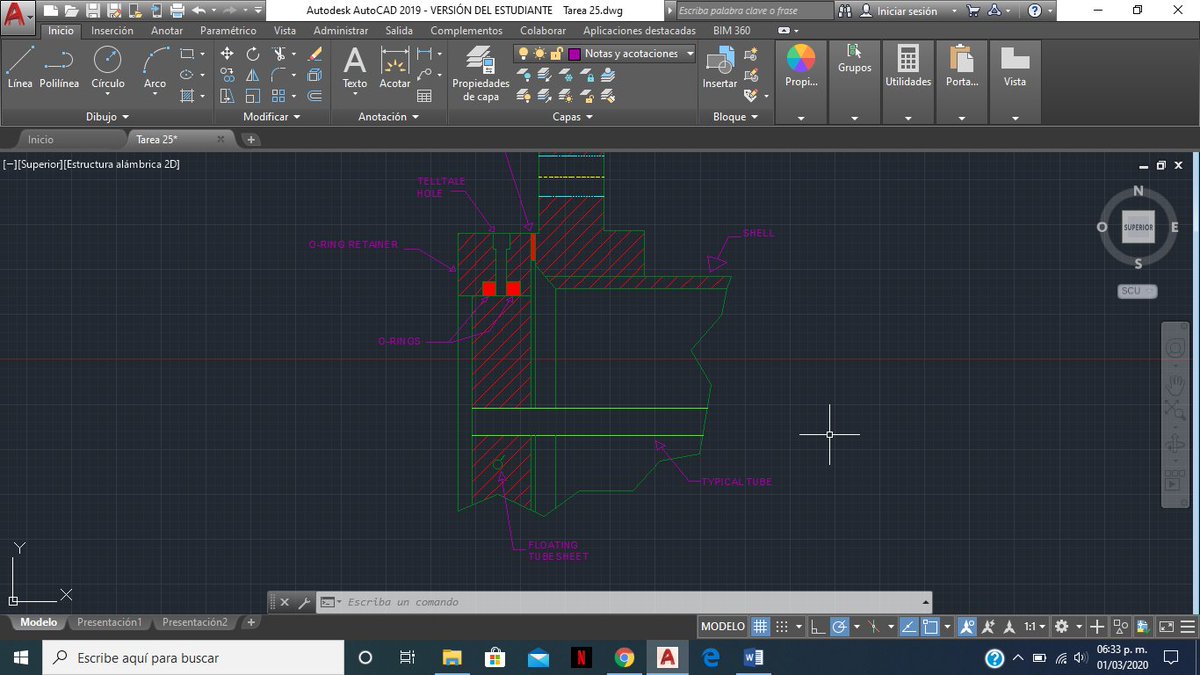The width and height of the screenshot is (1200, 675).
Task: Click the Insertar block icon
Action: [x=719, y=68]
